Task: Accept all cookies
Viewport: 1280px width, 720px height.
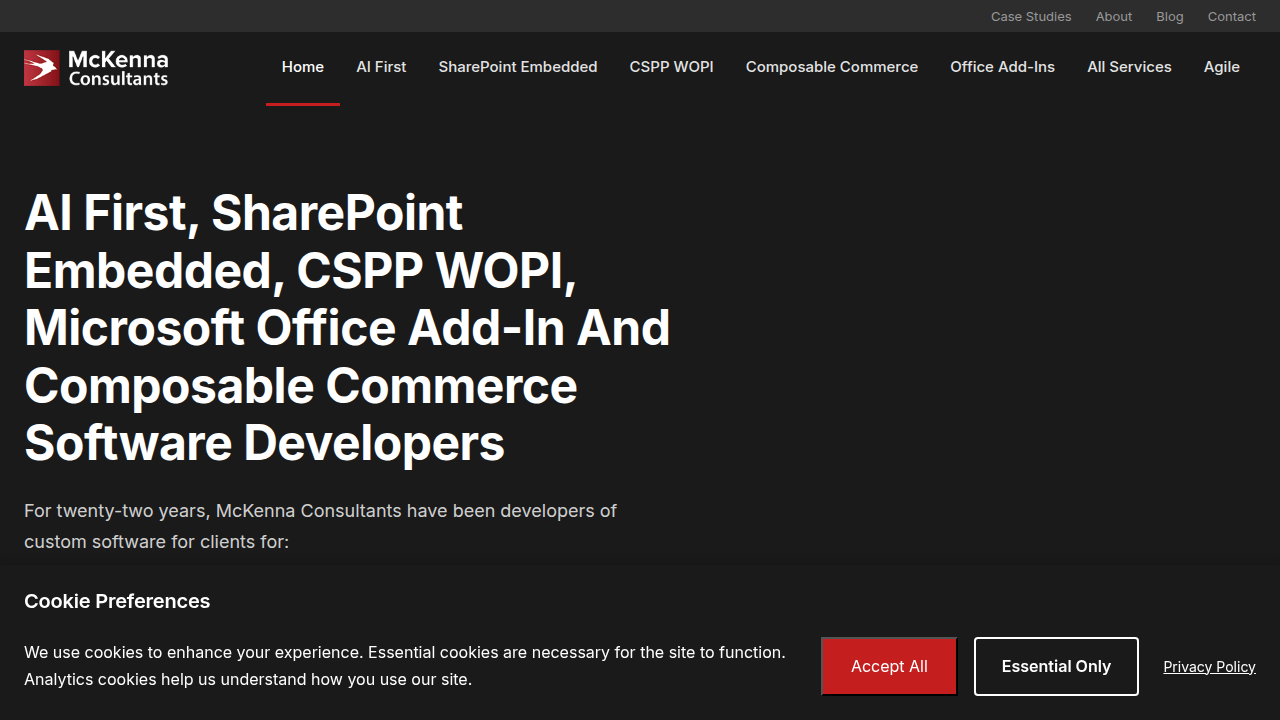Action: click(x=889, y=666)
